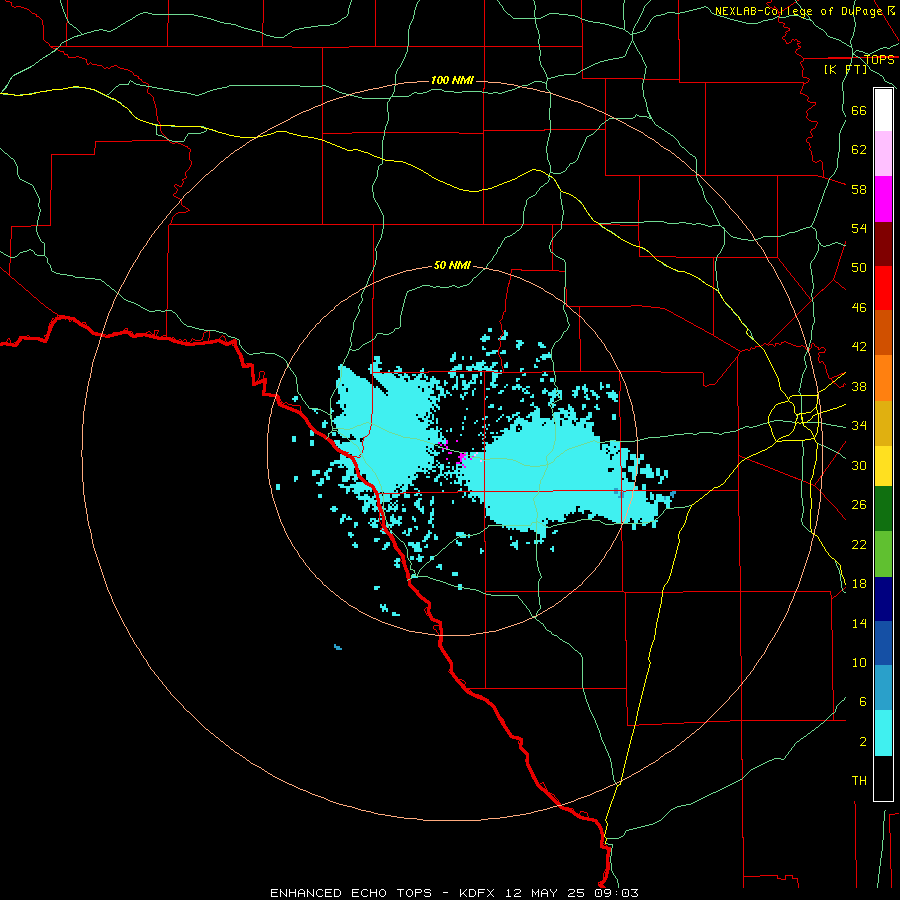This screenshot has width=900, height=900.
Task: Click the cyan swatch in the legend
Action: [x=883, y=733]
